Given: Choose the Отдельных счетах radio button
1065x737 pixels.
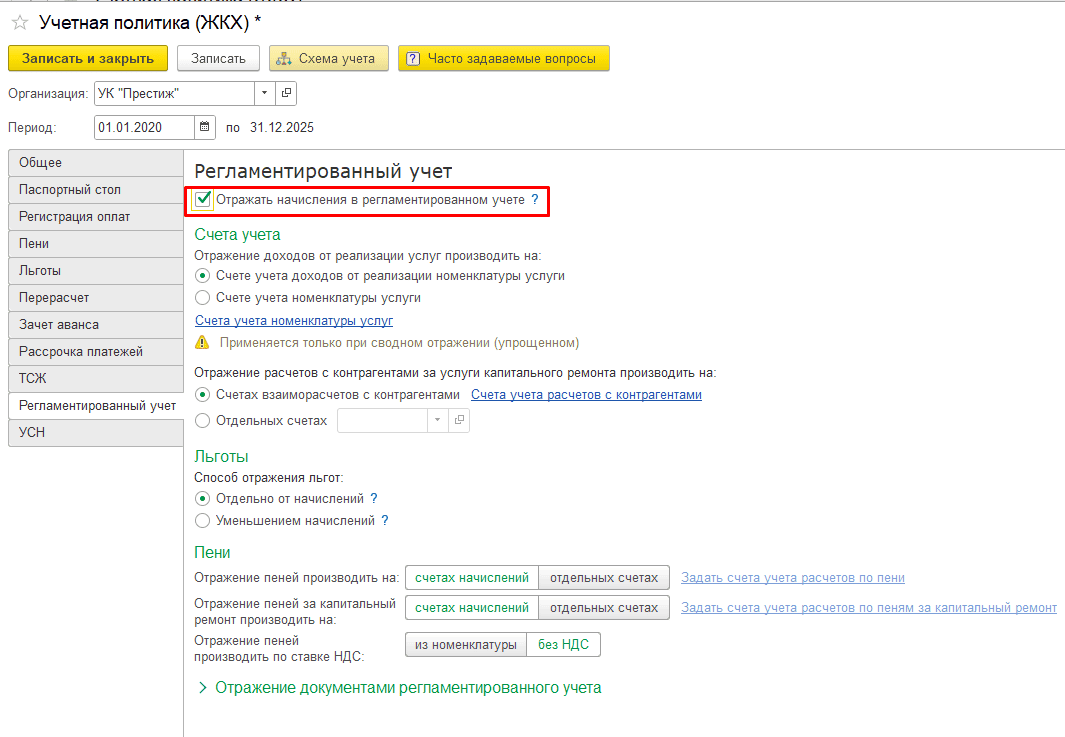Looking at the screenshot, I should [x=203, y=421].
